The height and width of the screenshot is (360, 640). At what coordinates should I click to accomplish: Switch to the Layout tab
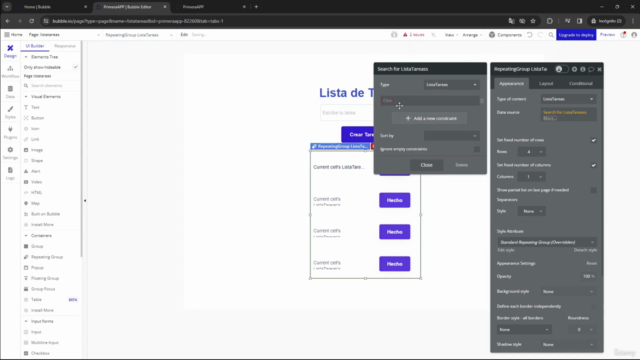(x=546, y=83)
